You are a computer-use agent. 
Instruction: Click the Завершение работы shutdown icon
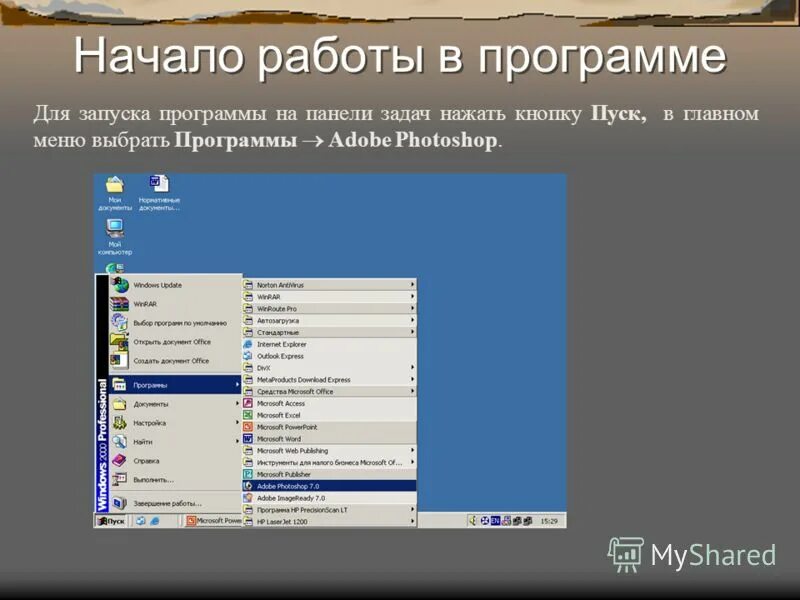pos(119,504)
